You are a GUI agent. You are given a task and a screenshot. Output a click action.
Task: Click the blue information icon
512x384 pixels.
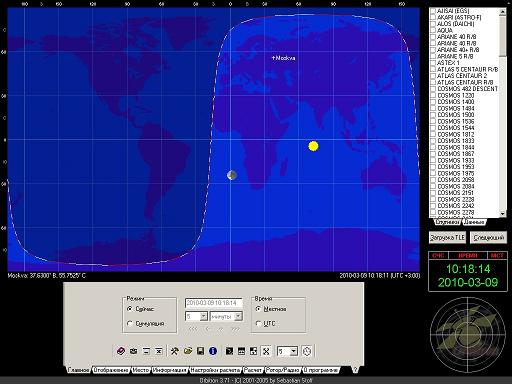click(213, 351)
